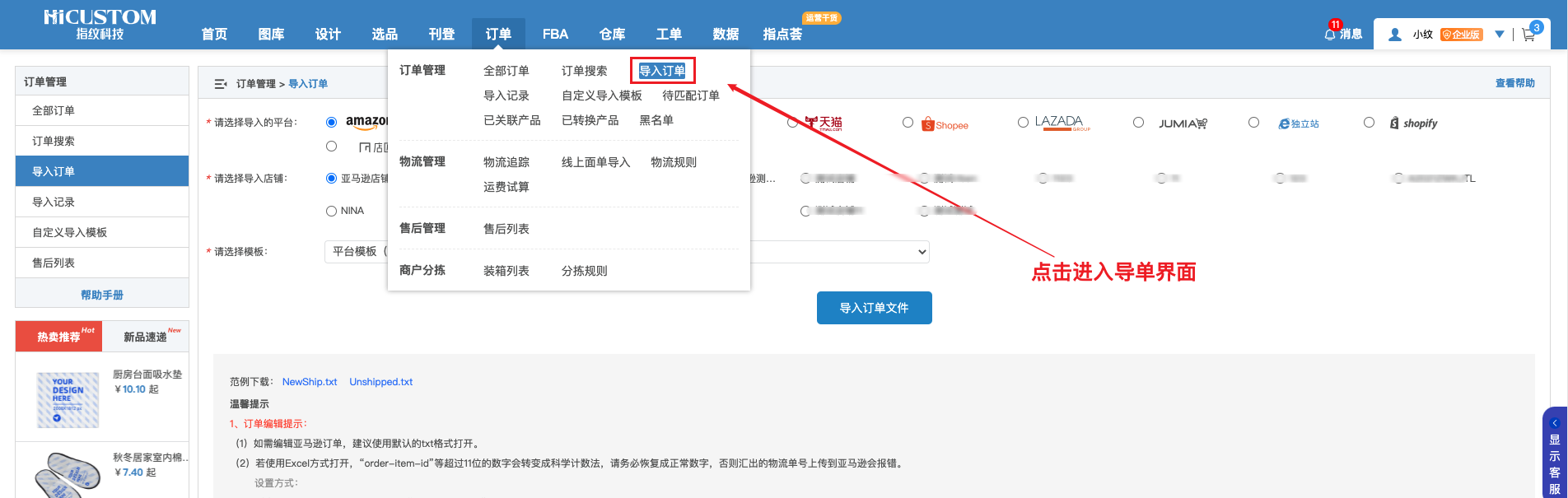Click the 导入订单文件 button

pyautogui.click(x=874, y=308)
